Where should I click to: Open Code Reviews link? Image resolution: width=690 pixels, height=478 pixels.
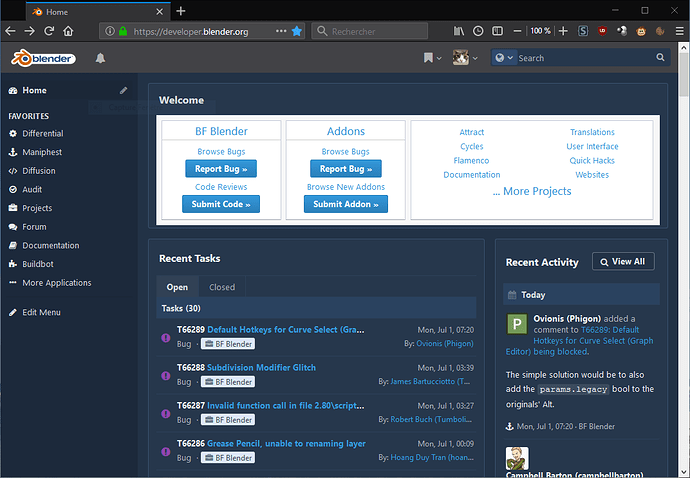point(221,187)
